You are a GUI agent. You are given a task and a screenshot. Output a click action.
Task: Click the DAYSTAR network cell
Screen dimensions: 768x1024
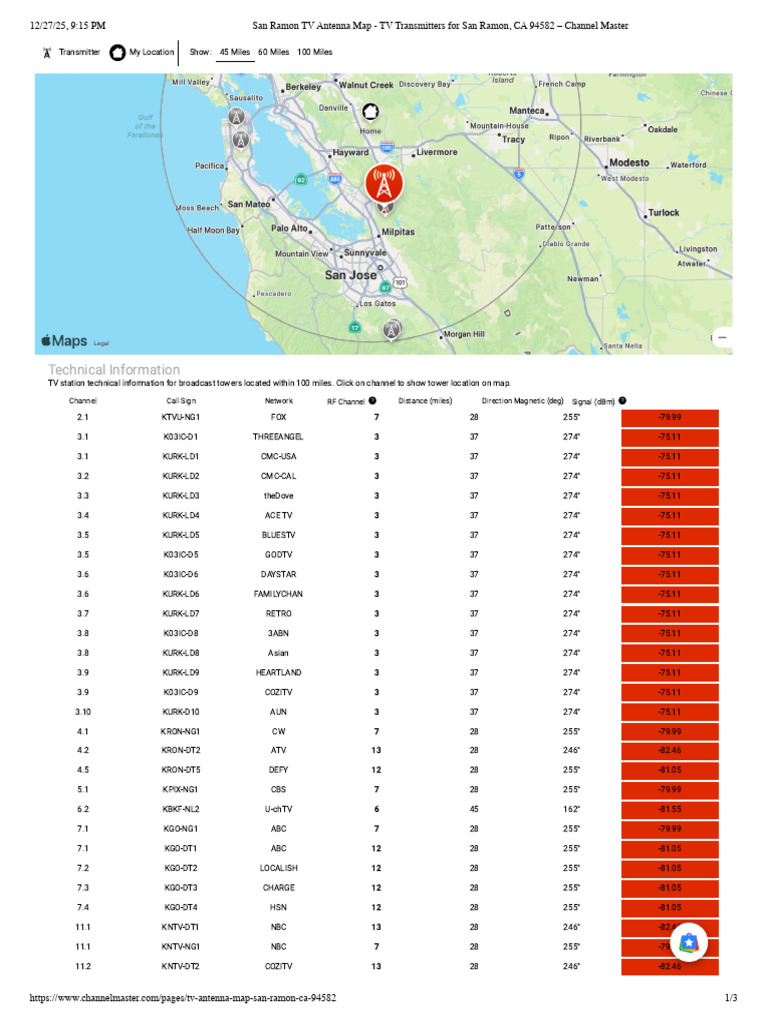tap(279, 575)
